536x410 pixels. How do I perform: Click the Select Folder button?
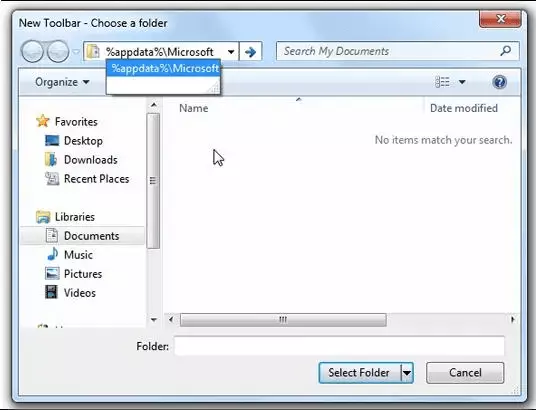pos(359,373)
